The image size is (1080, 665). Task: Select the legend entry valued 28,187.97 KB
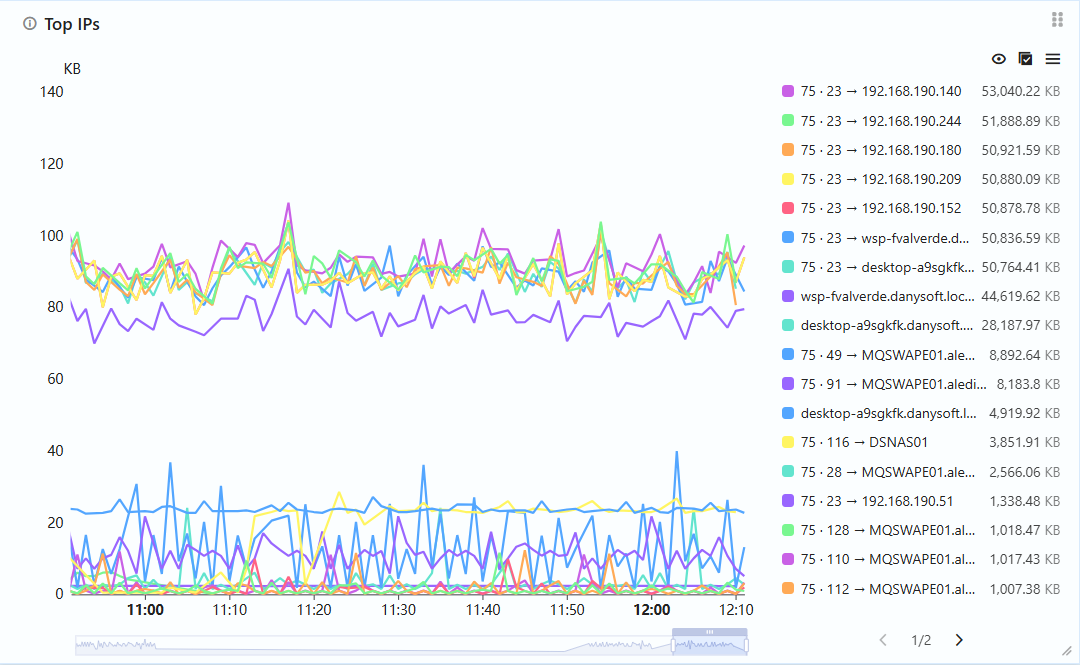[x=921, y=325]
